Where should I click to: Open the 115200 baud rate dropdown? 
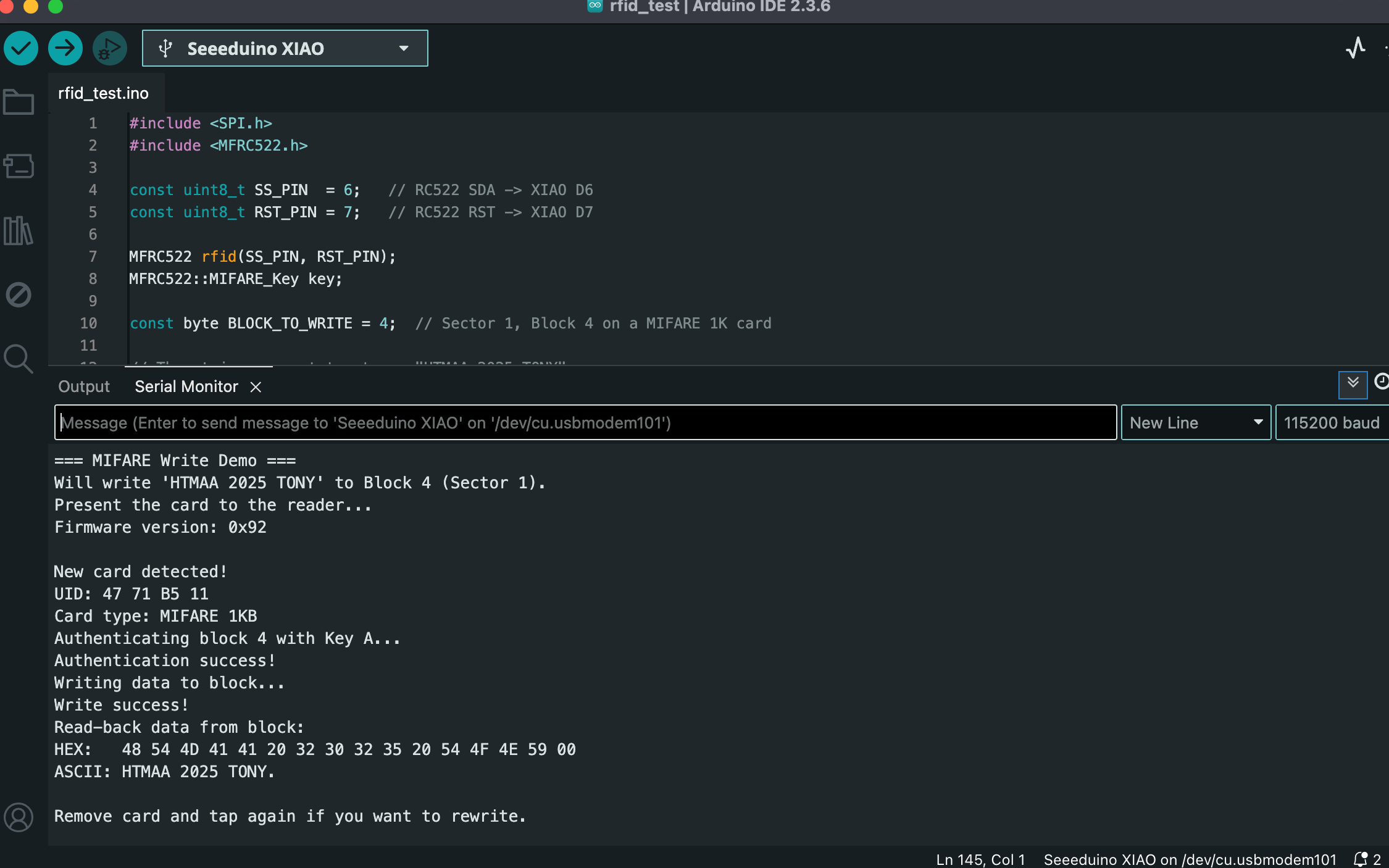pos(1332,422)
